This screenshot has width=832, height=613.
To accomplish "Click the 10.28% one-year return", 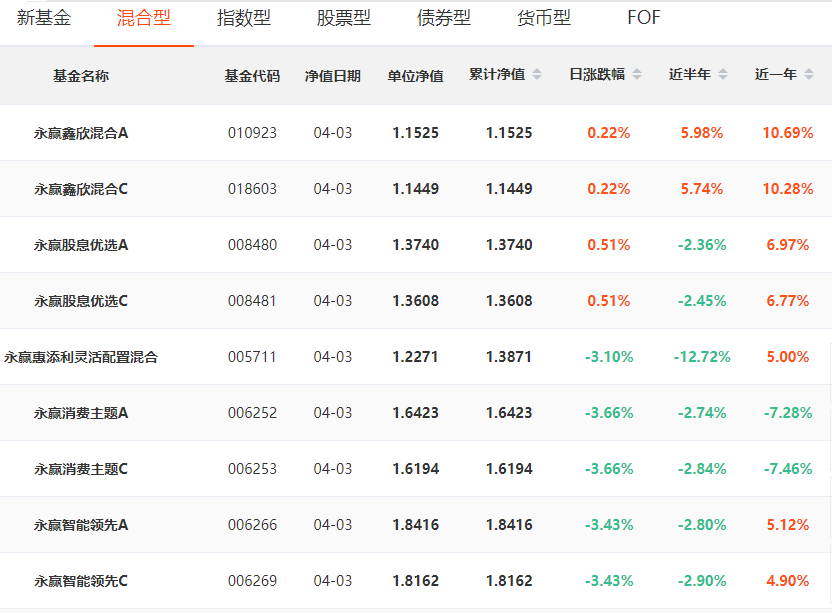I will [788, 189].
